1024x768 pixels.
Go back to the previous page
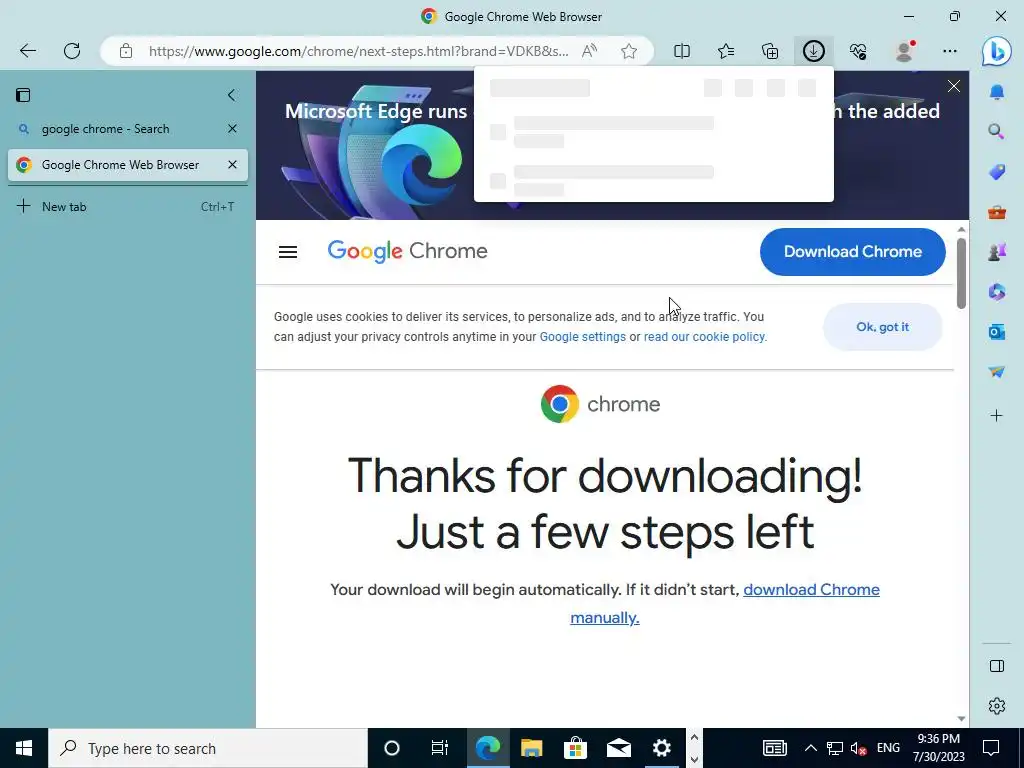tap(27, 51)
